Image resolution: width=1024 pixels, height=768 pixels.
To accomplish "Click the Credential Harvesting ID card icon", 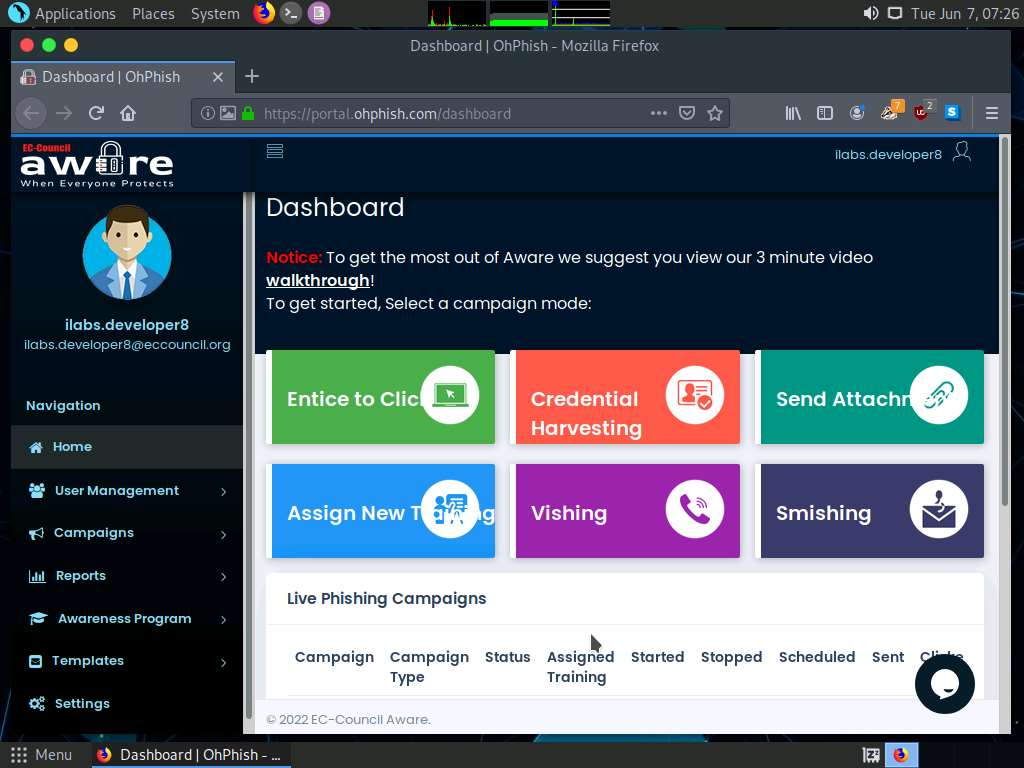I will [694, 395].
